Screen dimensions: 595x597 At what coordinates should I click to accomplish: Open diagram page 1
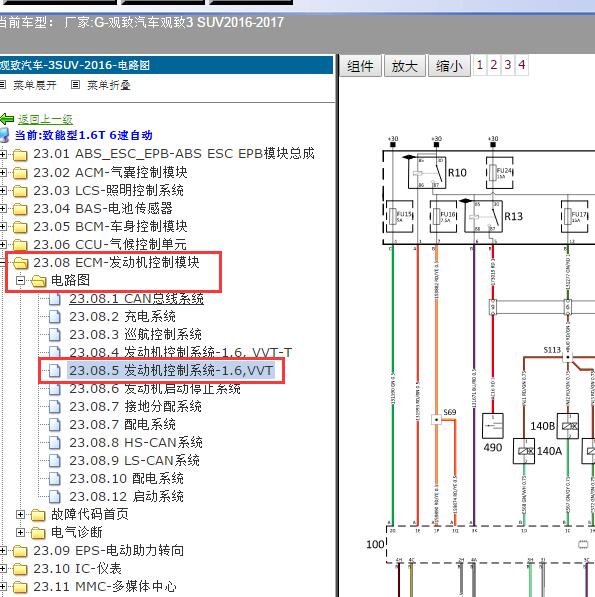(480, 65)
